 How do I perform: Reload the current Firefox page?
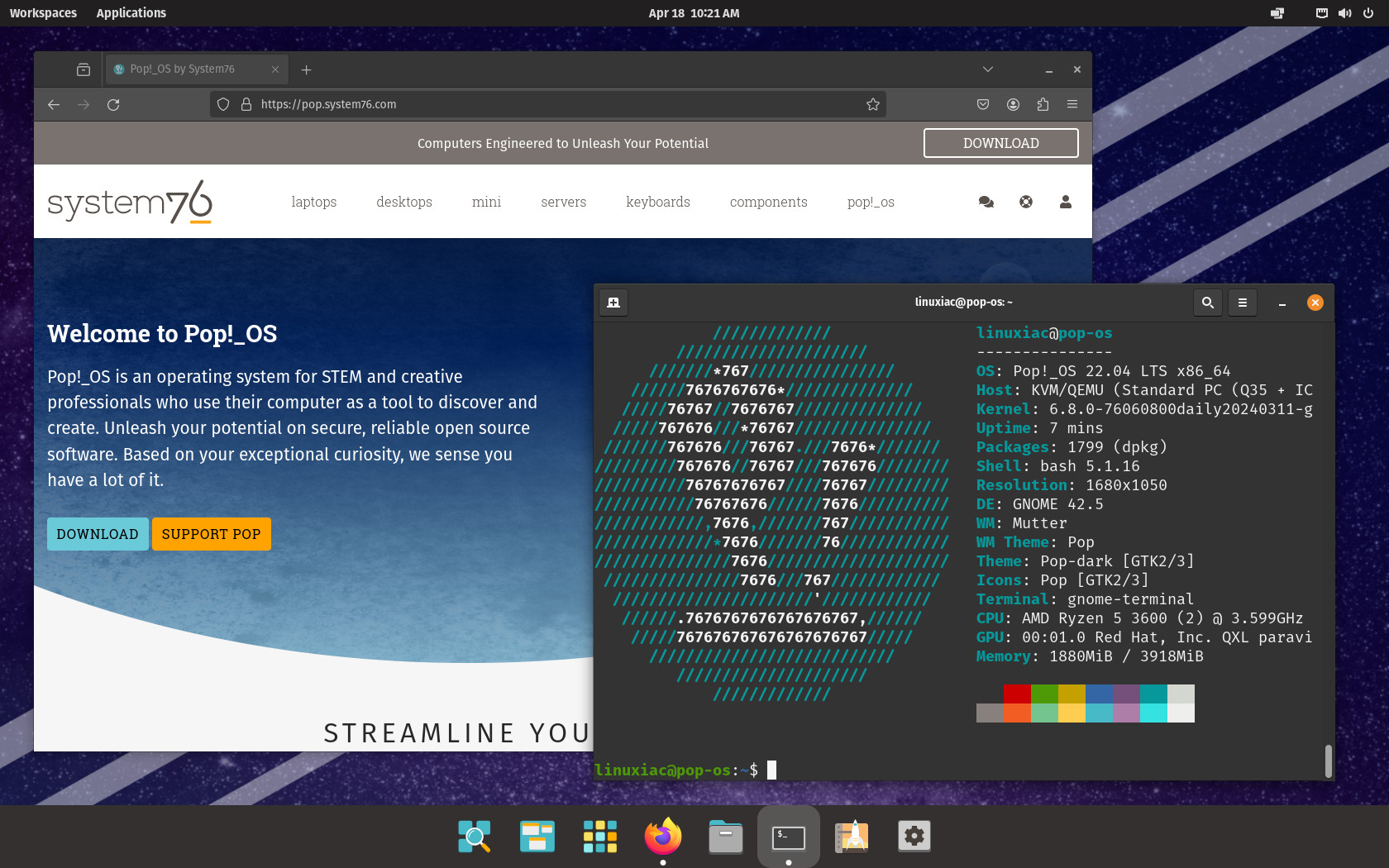(x=113, y=104)
